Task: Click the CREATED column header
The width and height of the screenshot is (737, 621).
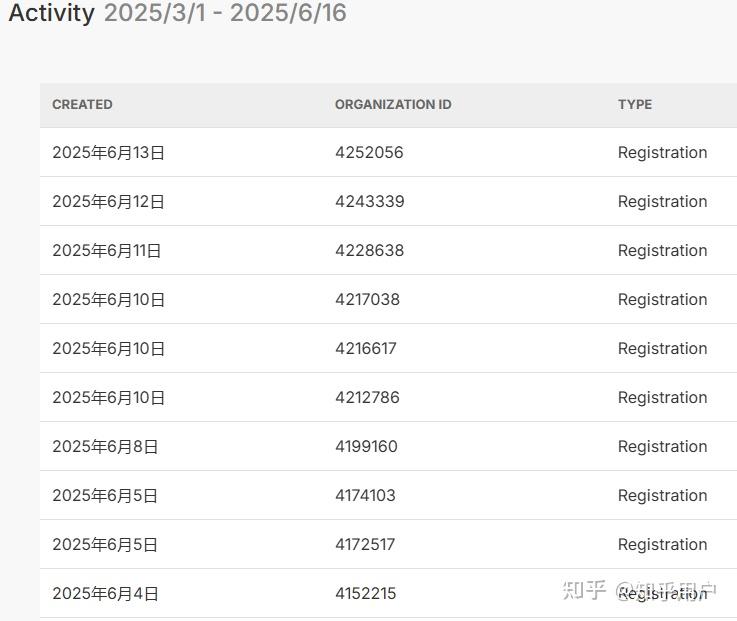Action: pyautogui.click(x=82, y=104)
